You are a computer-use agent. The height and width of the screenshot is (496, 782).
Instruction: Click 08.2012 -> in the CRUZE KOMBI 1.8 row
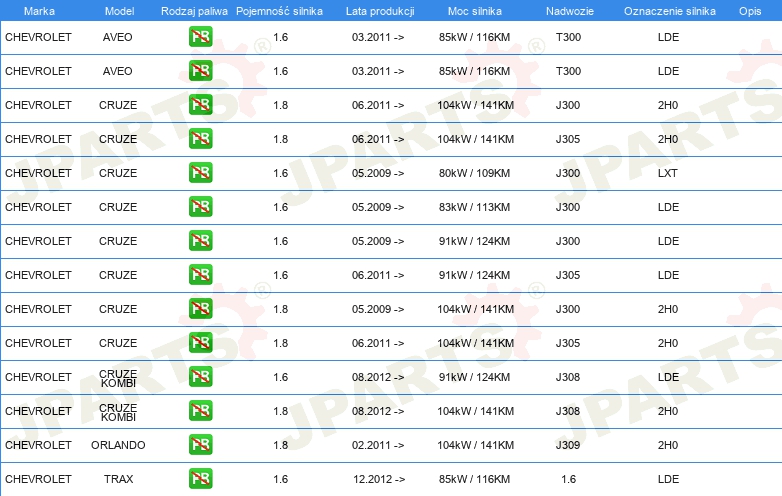point(378,411)
